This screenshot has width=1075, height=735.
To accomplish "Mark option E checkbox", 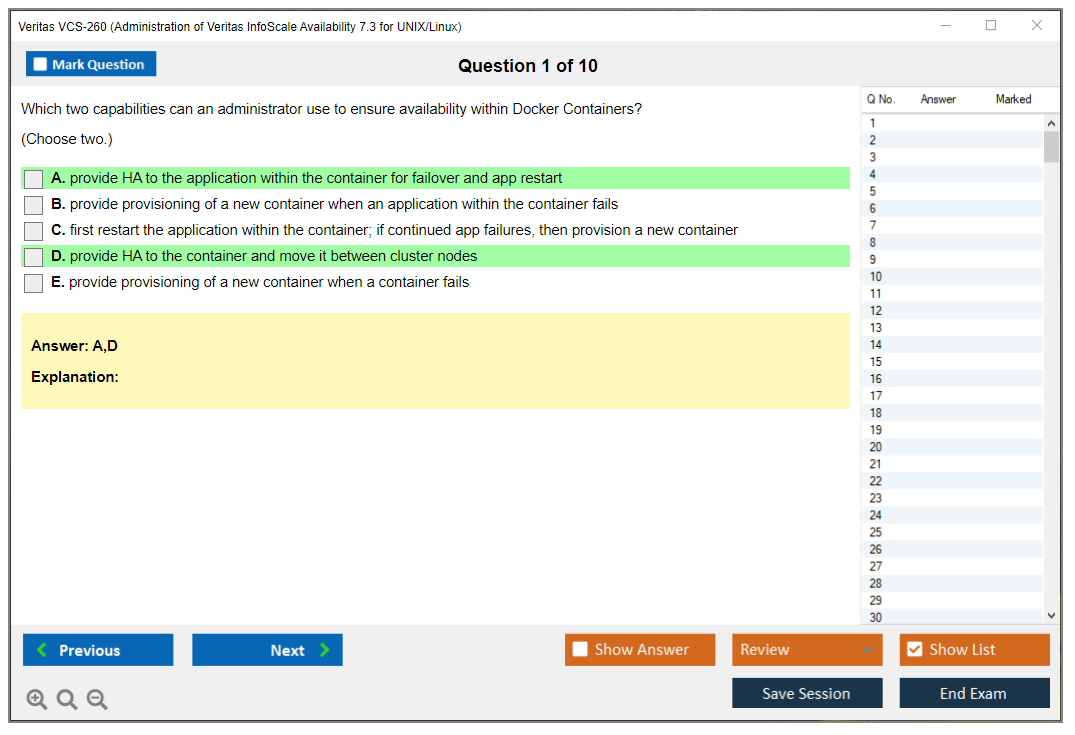I will click(x=34, y=283).
